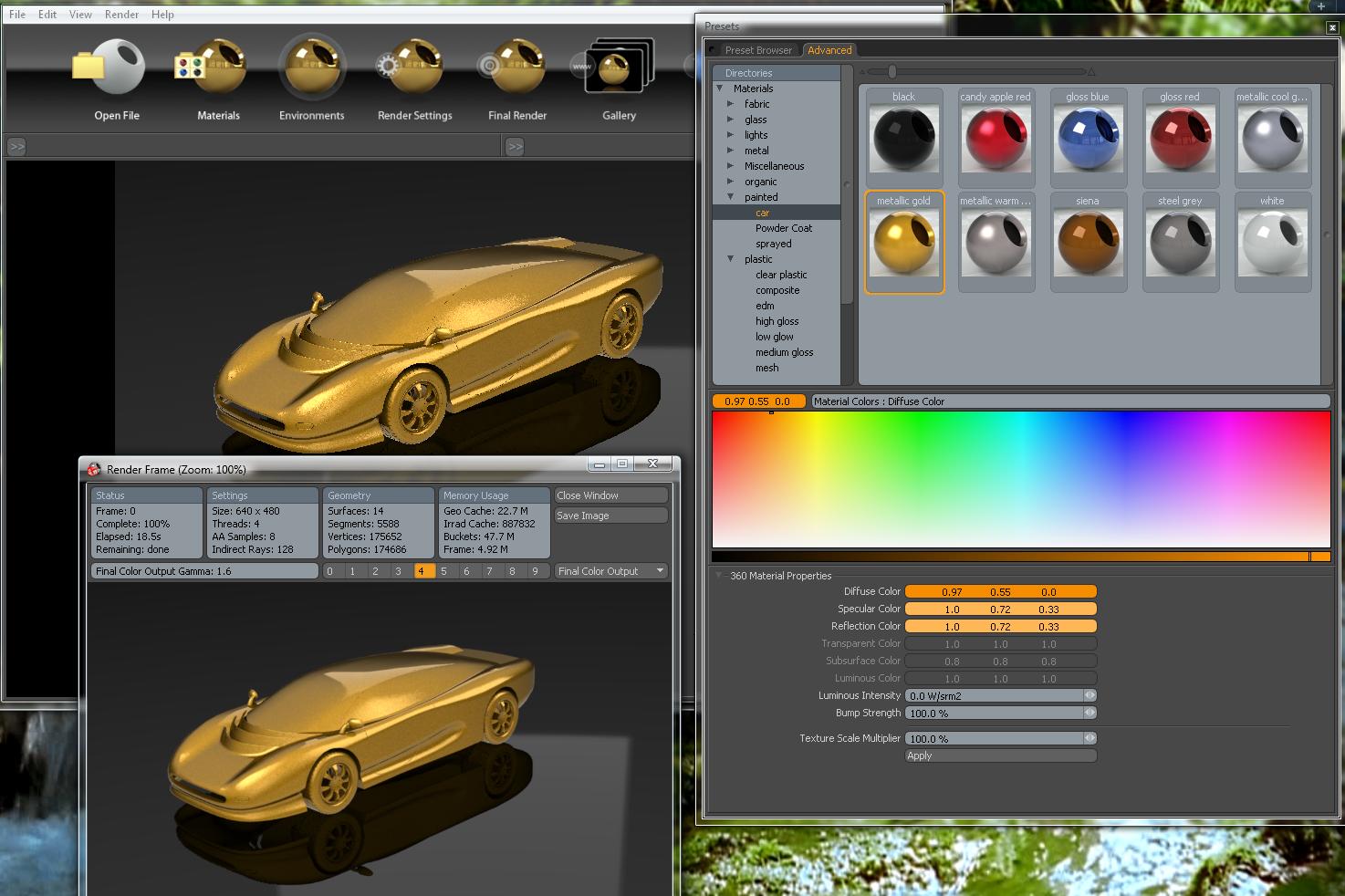Image resolution: width=1345 pixels, height=896 pixels.
Task: Select the metallic warm preset sphere
Action: (996, 242)
